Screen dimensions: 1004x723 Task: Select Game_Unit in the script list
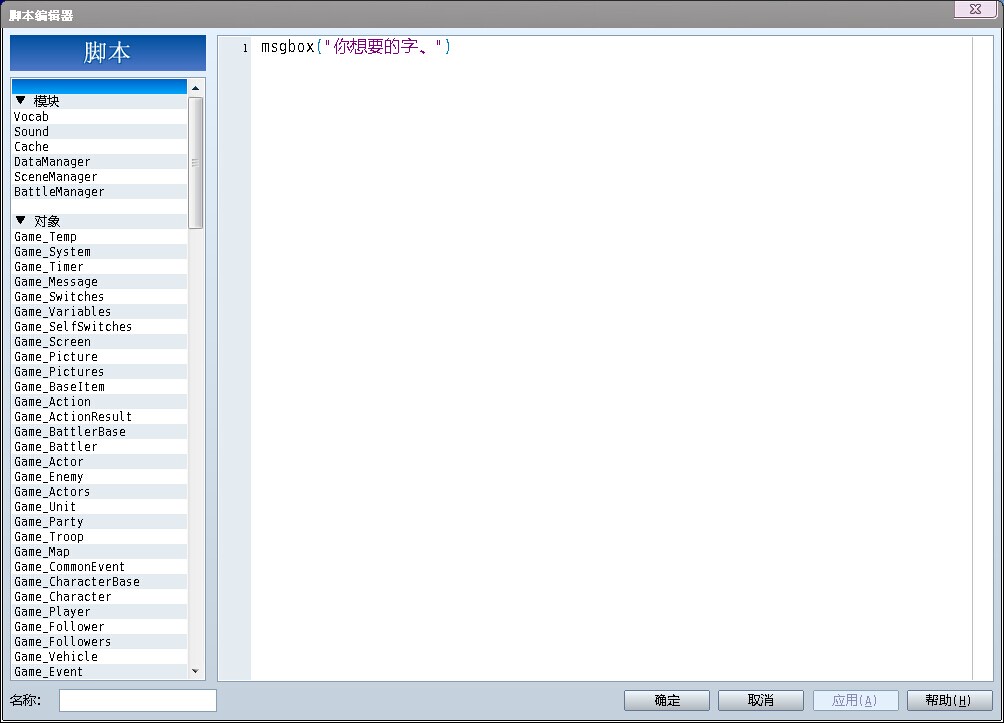[99, 507]
